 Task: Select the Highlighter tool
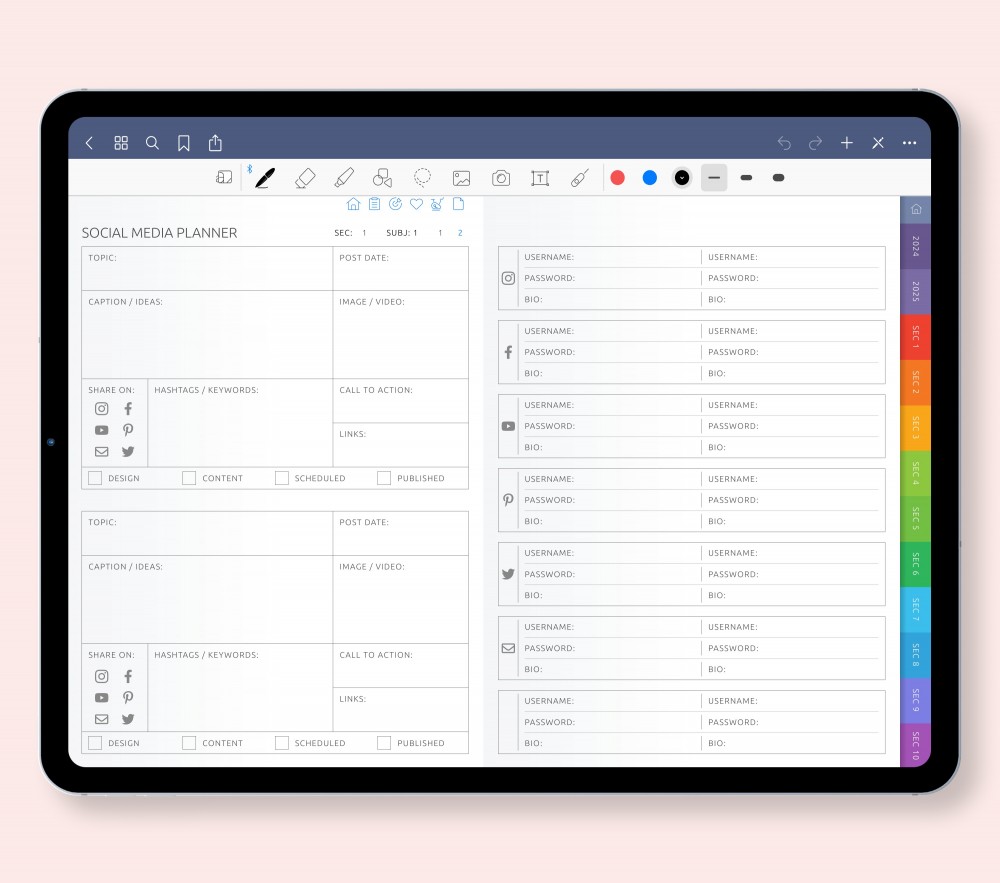point(344,178)
